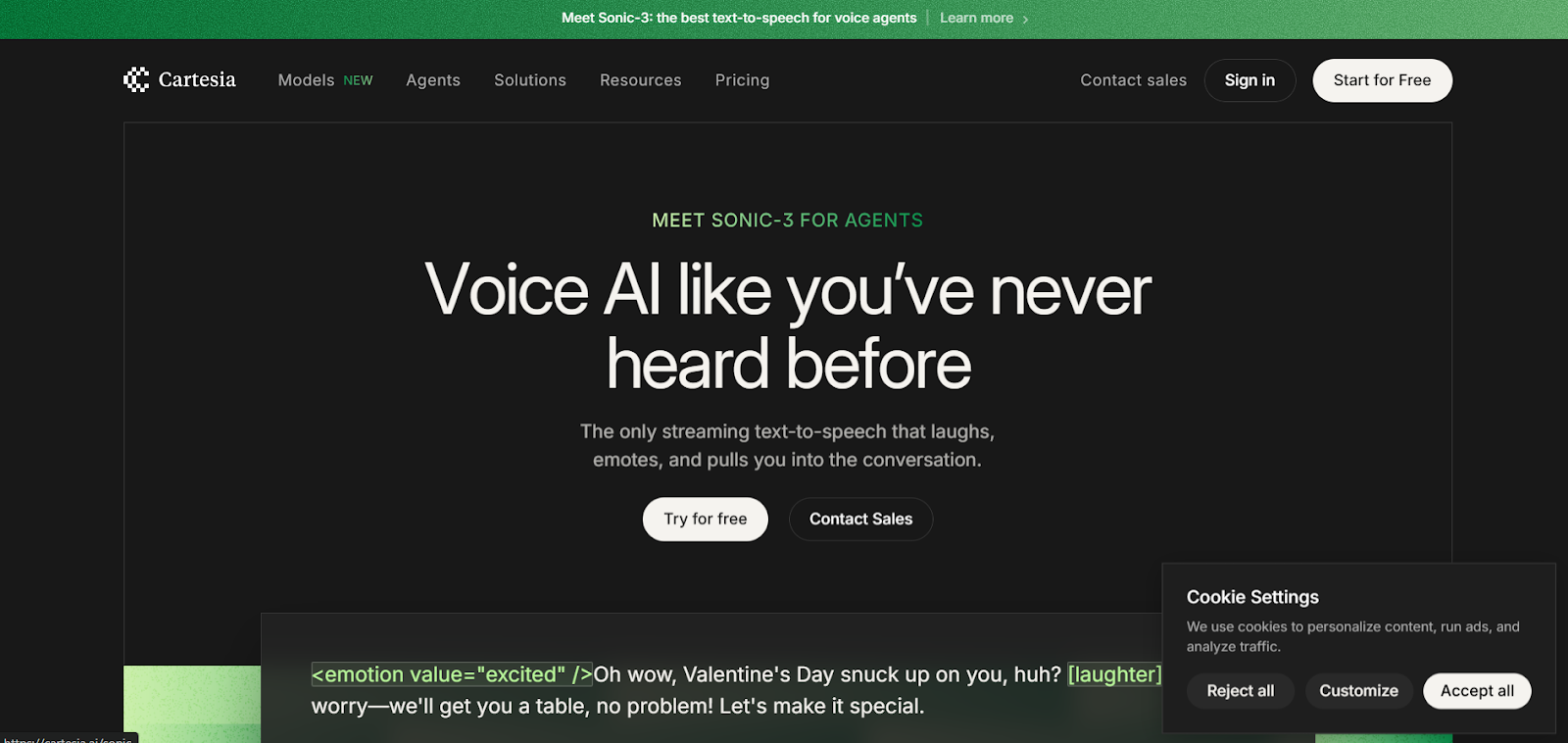Viewport: 1568px width, 743px height.
Task: Click the Start for Free button
Action: click(1382, 80)
